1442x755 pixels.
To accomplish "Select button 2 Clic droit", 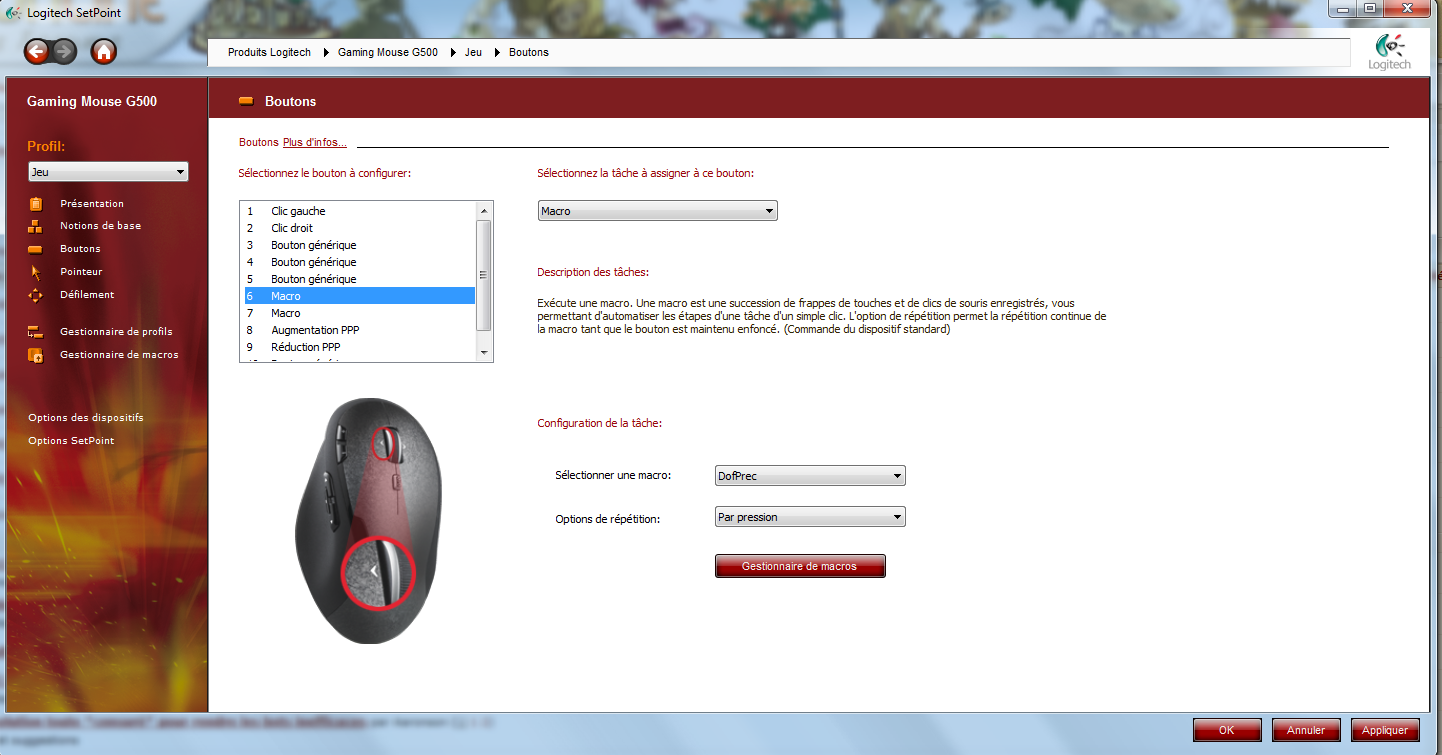I will pos(359,228).
